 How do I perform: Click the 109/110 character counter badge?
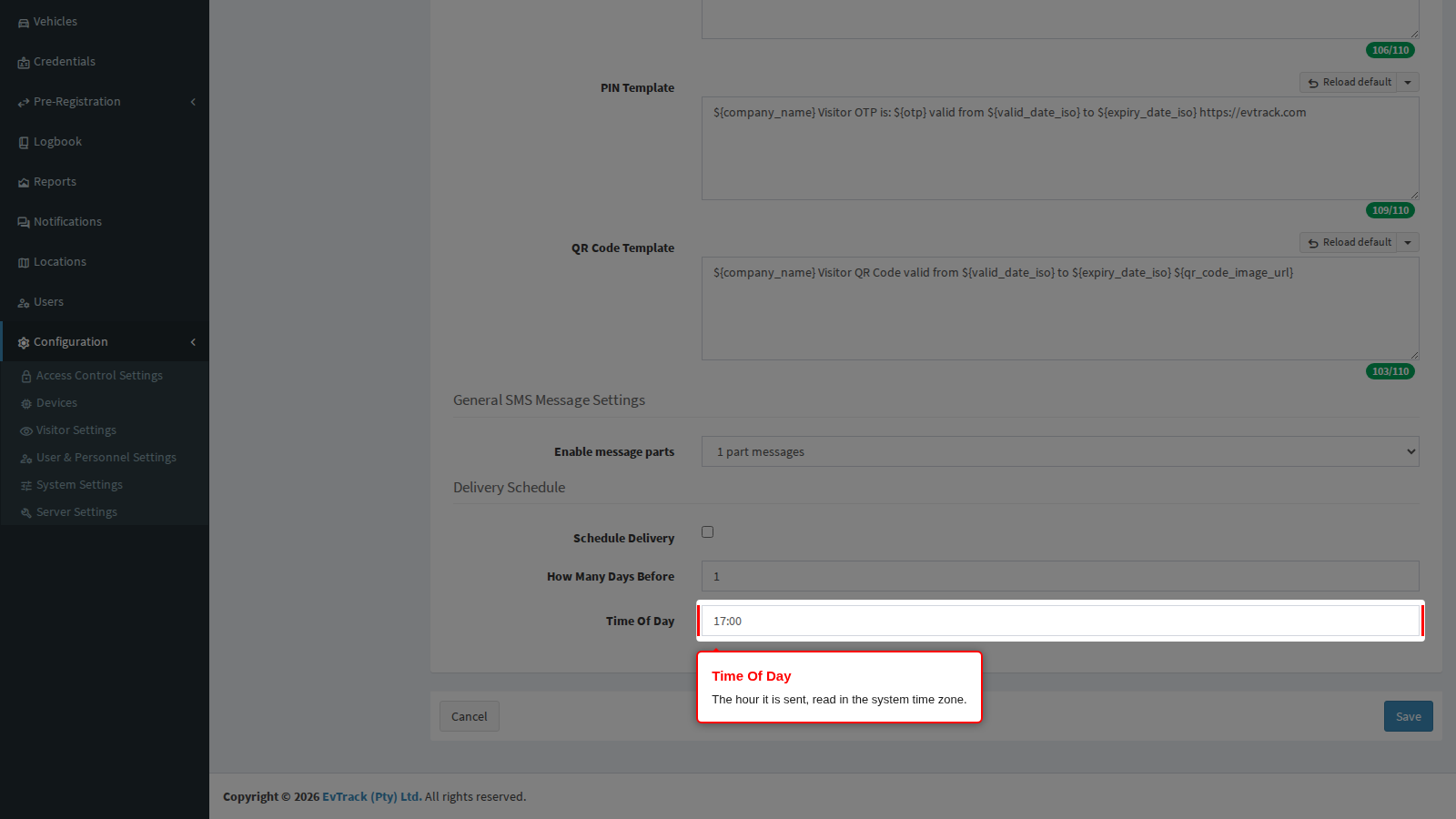1390,210
